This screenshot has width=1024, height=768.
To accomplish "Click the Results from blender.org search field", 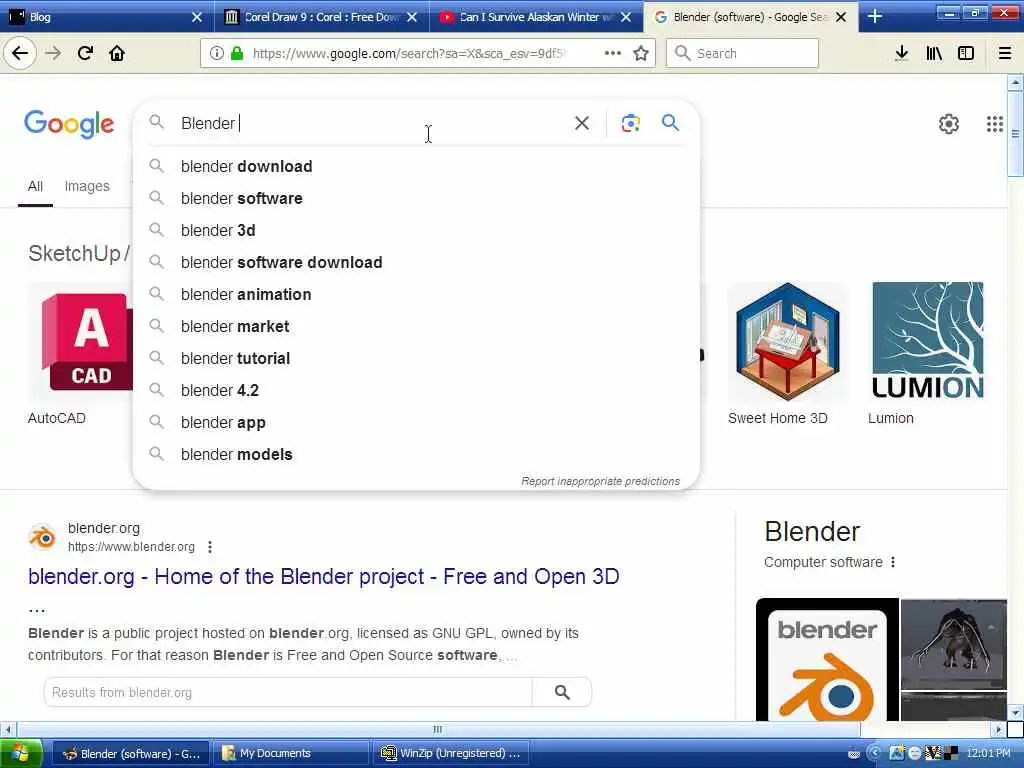I will 288,692.
